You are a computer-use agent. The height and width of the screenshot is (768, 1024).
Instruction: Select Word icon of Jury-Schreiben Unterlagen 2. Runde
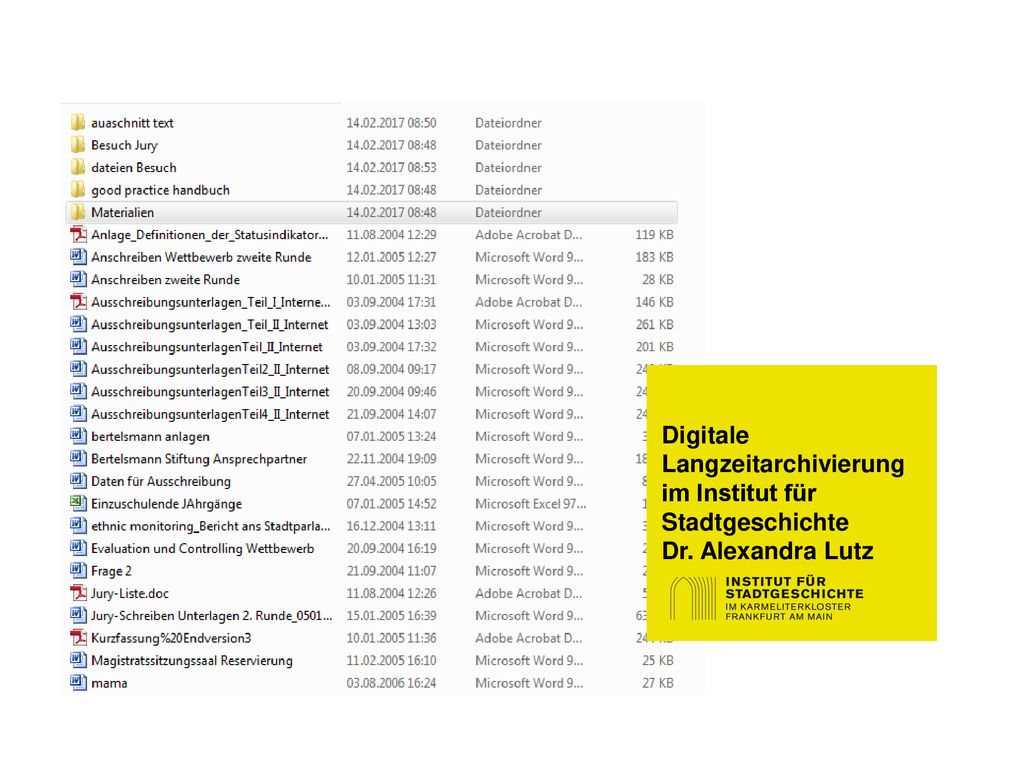[x=78, y=615]
